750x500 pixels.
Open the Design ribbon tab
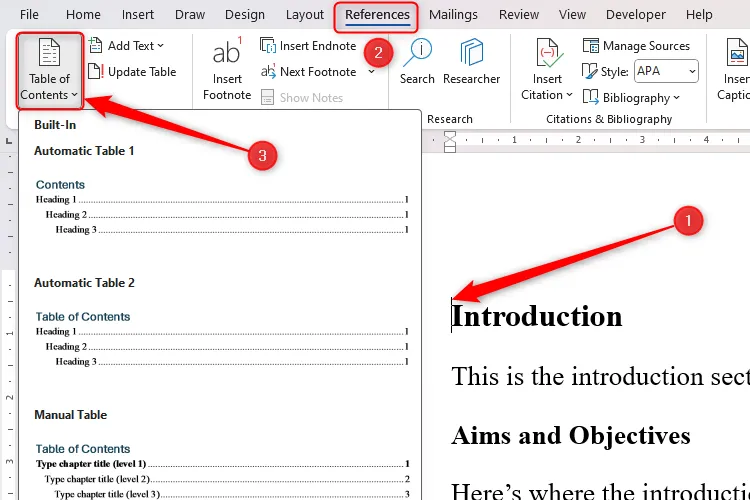tap(245, 15)
